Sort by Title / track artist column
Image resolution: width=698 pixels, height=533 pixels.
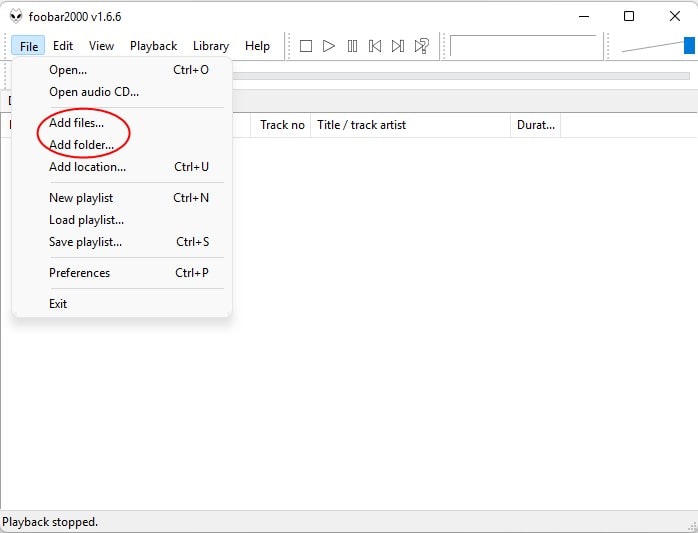click(361, 125)
